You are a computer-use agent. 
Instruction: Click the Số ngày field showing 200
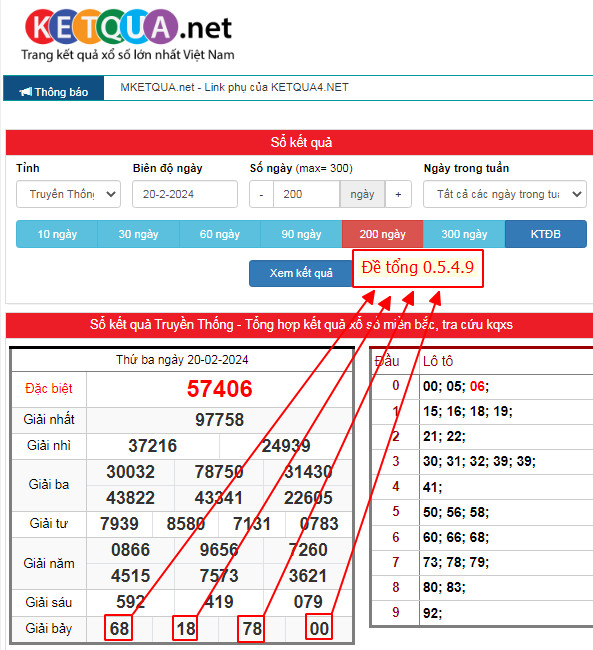pos(306,194)
